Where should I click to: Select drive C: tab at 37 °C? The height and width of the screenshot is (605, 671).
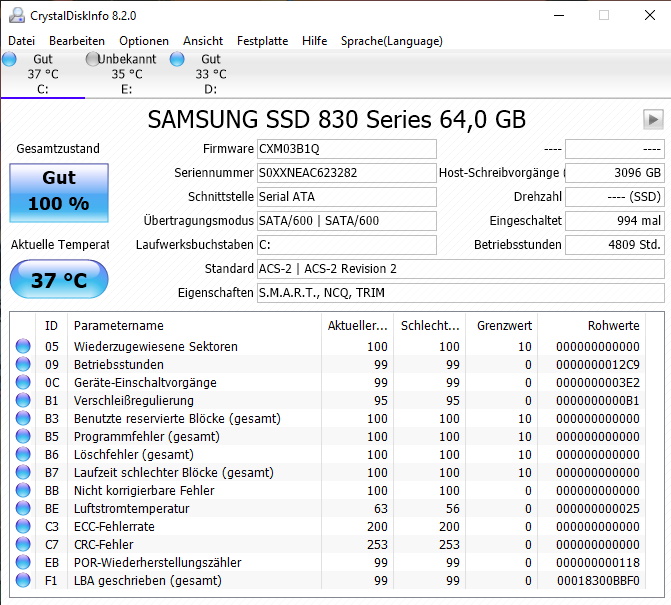click(43, 74)
